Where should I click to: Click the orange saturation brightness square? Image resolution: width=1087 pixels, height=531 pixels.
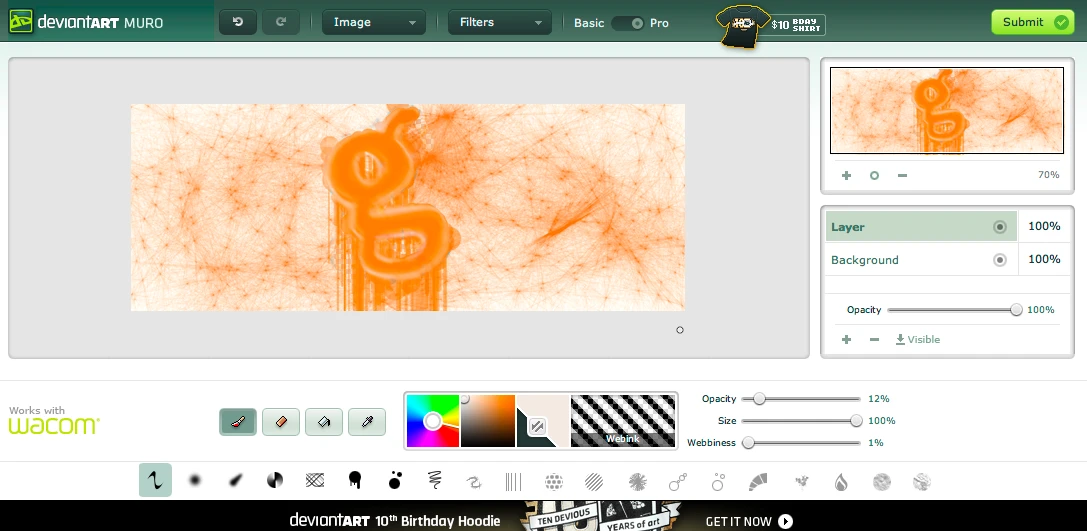click(488, 421)
